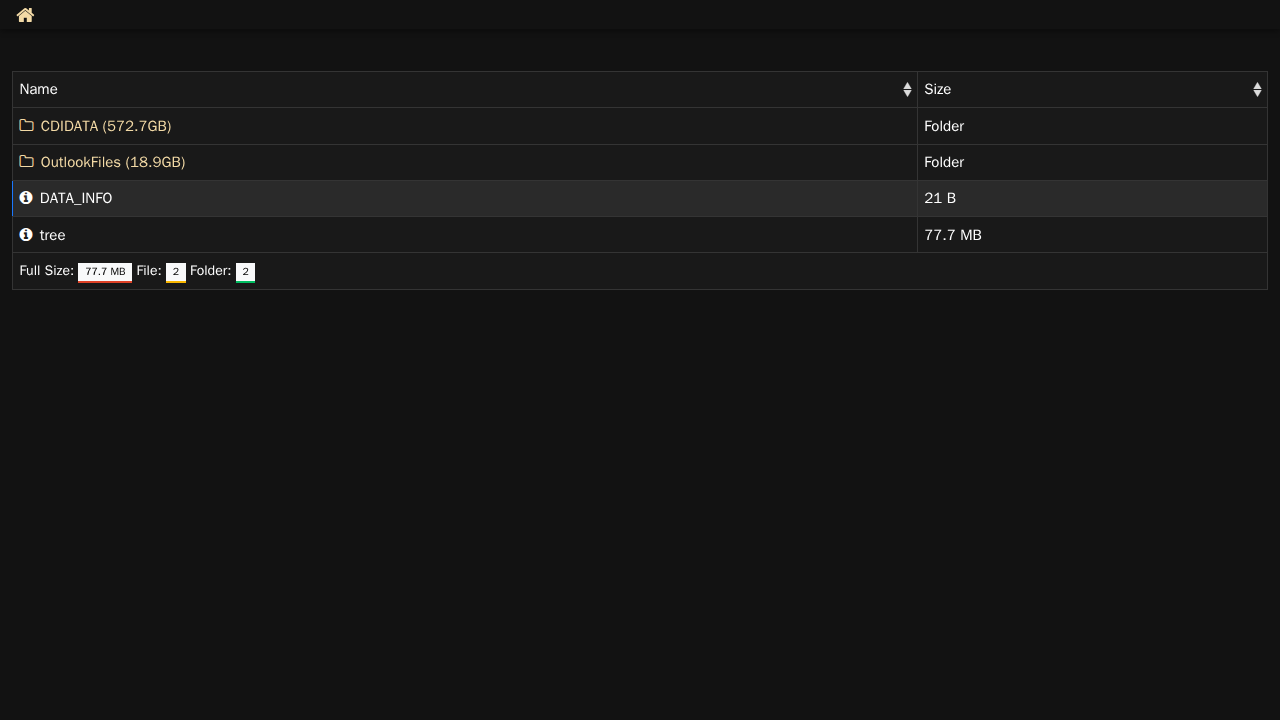Click the tree row's 77.7 MB size cell

pyautogui.click(x=953, y=235)
